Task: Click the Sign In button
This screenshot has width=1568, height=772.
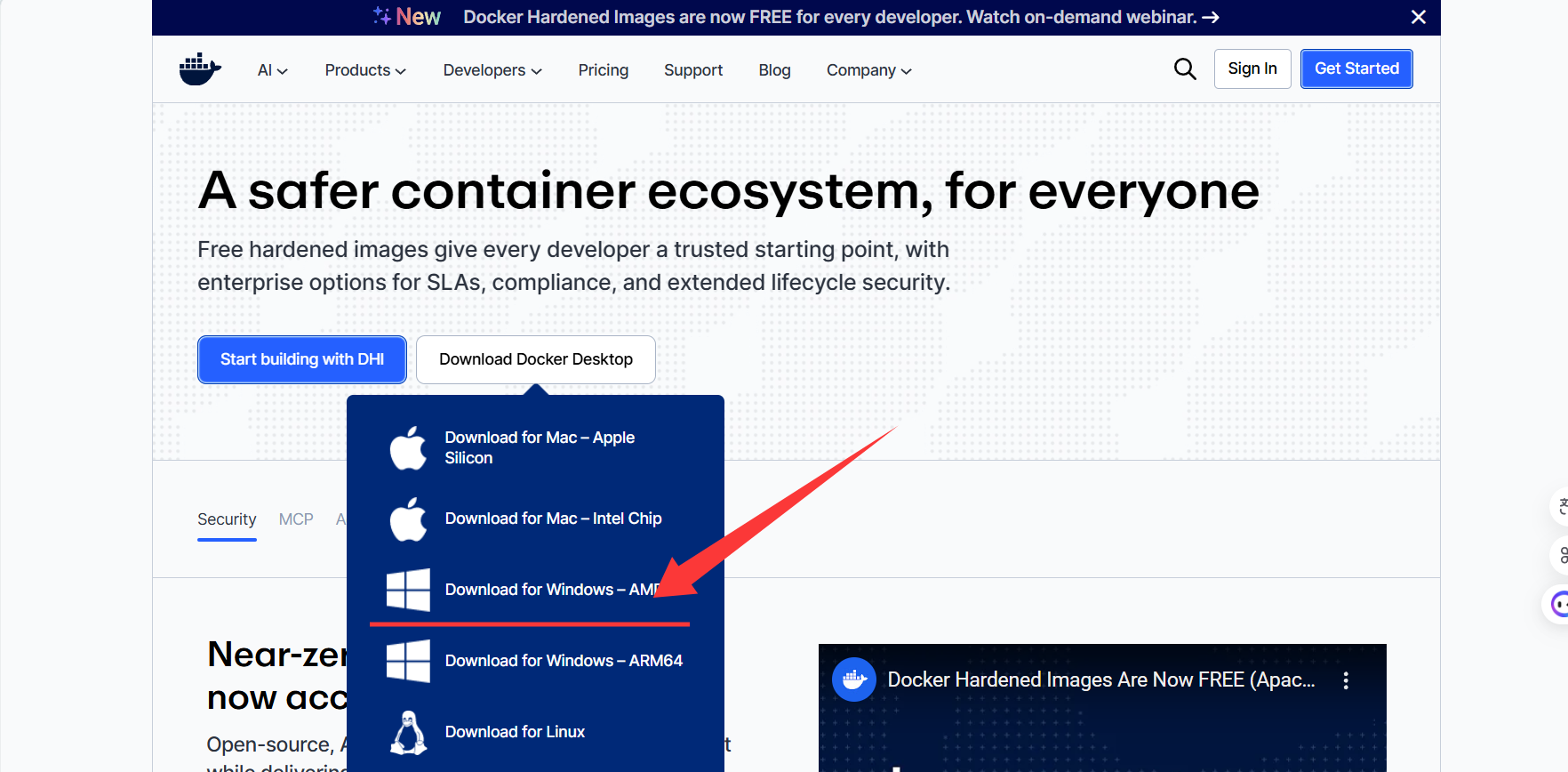Action: pyautogui.click(x=1252, y=68)
